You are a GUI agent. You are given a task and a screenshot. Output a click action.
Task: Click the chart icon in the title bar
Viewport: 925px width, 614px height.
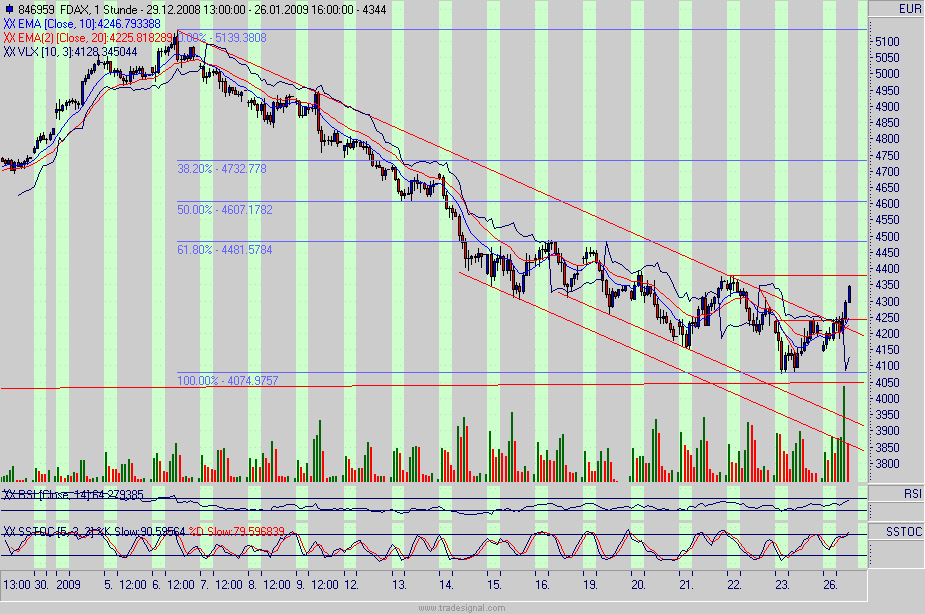pyautogui.click(x=8, y=7)
